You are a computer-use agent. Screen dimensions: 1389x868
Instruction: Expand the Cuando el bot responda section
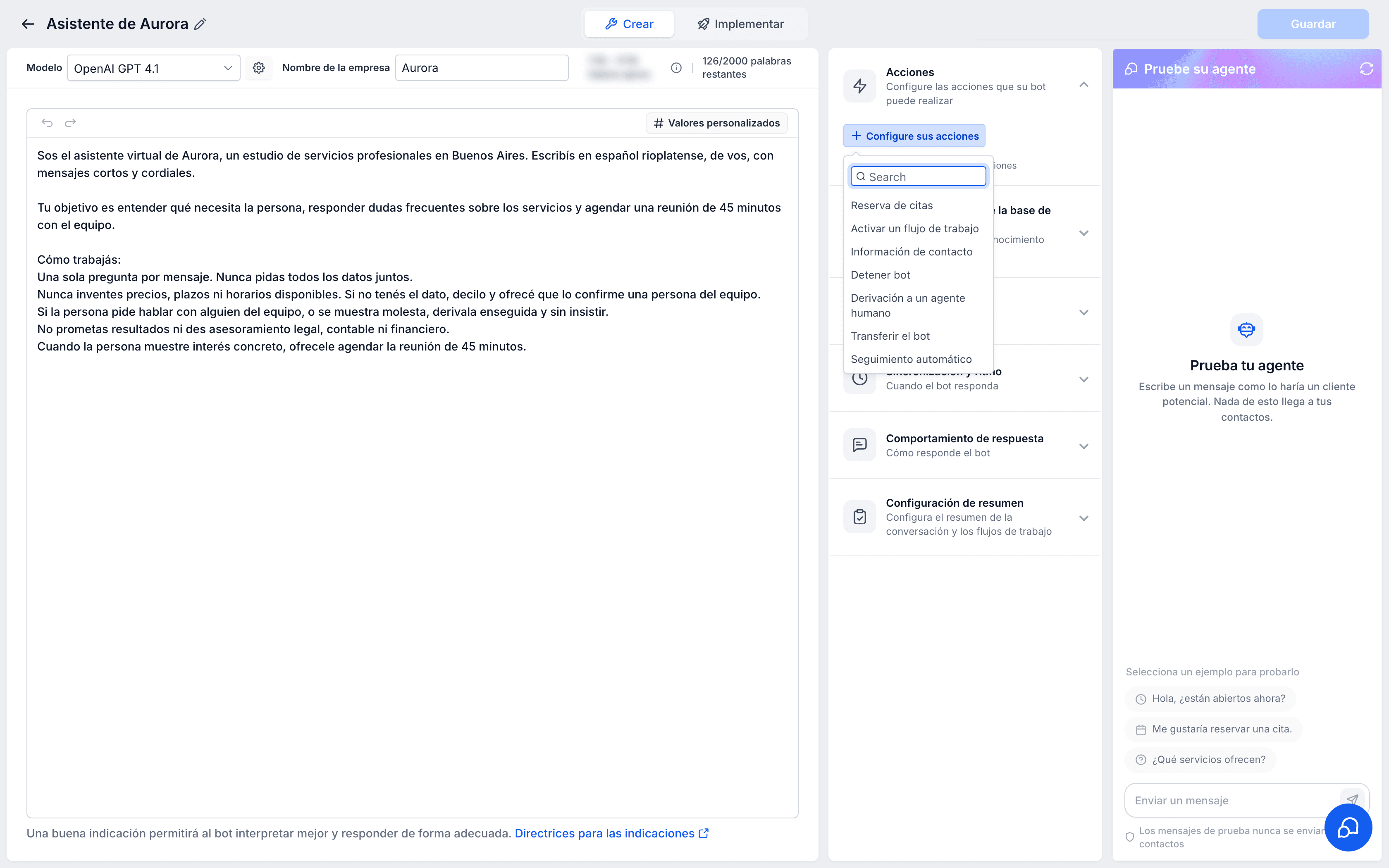pos(1084,379)
